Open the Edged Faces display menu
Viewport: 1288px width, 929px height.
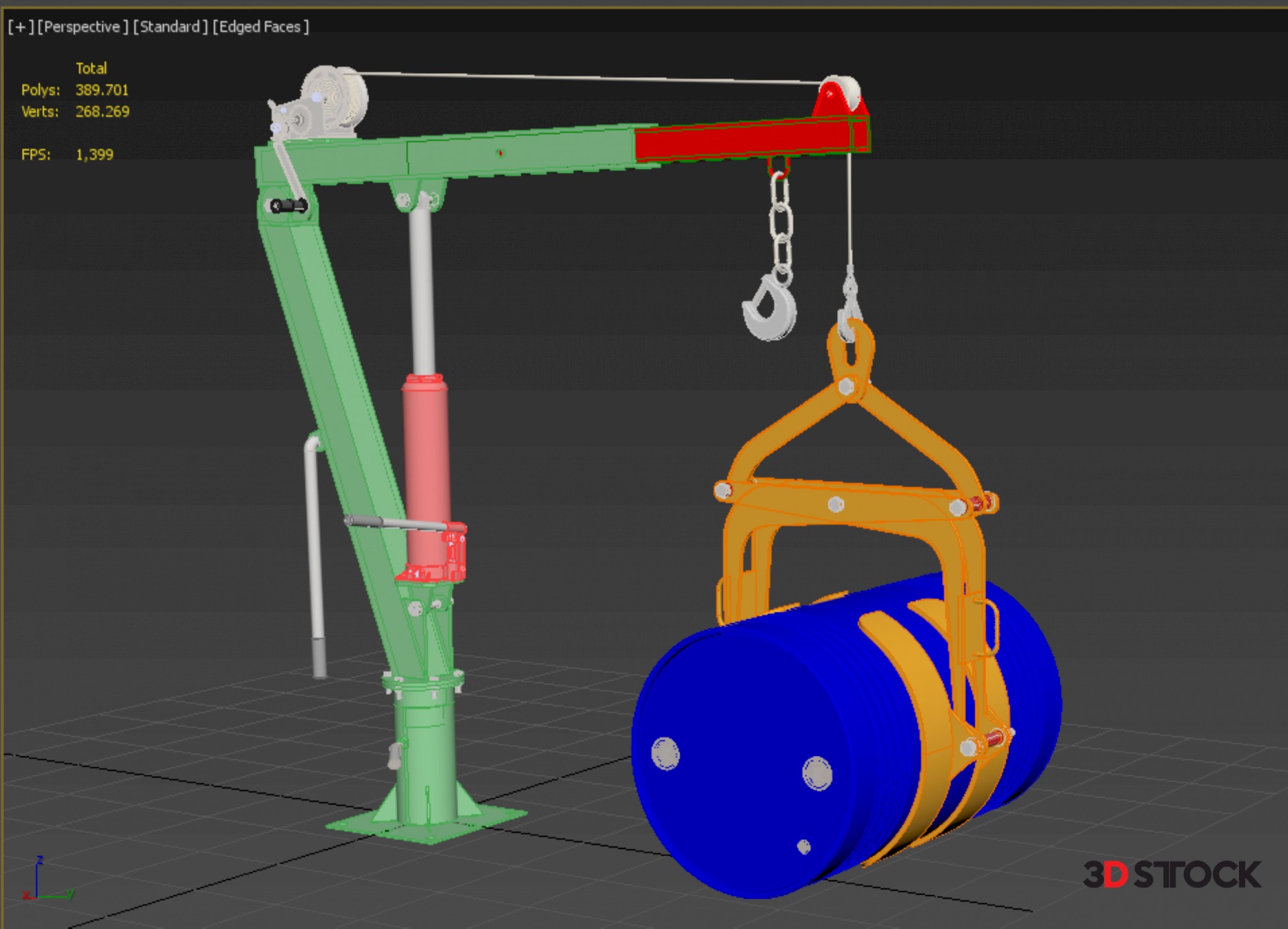tap(260, 27)
